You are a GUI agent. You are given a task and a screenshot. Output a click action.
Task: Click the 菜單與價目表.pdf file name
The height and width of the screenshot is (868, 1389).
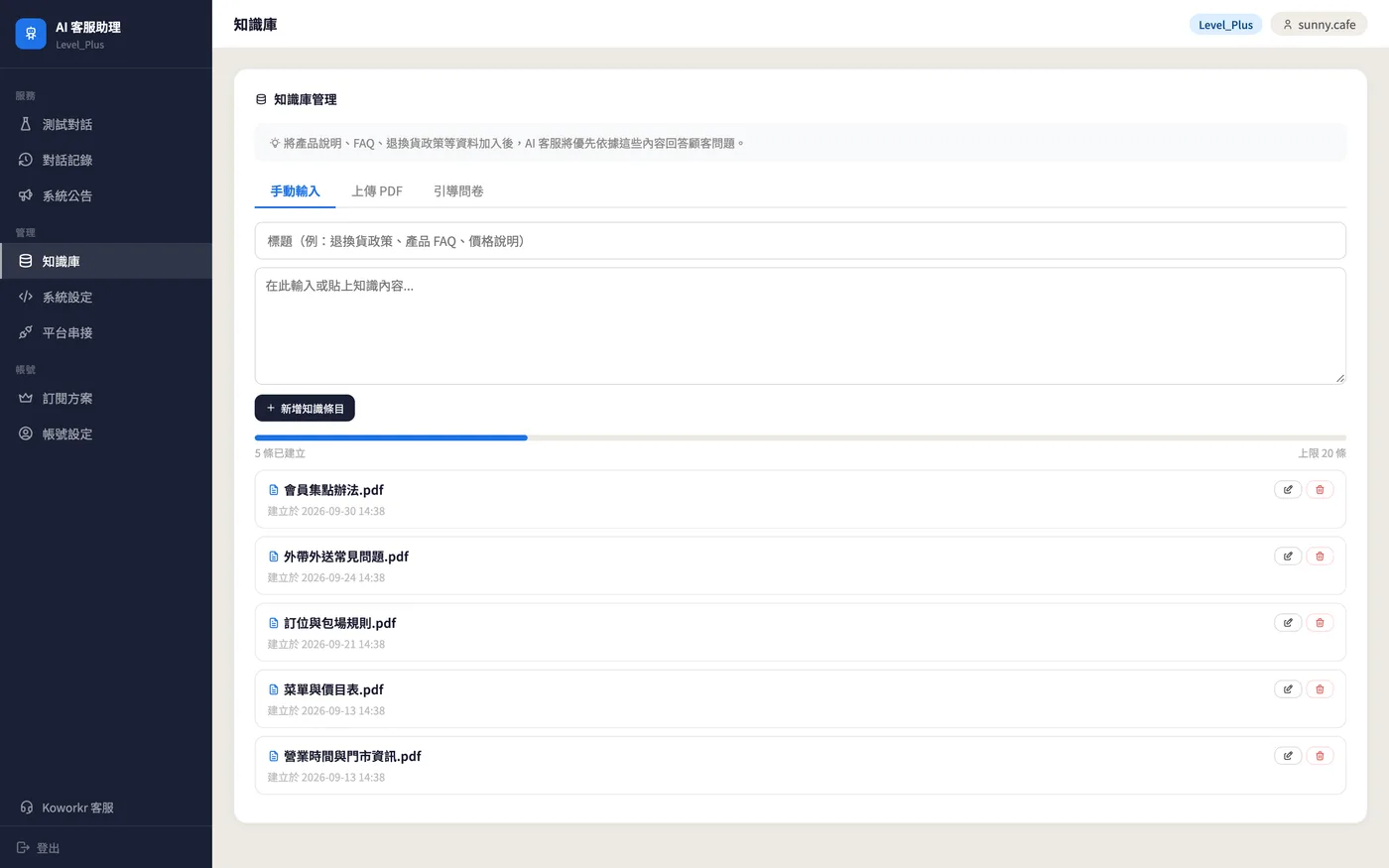pyautogui.click(x=333, y=689)
